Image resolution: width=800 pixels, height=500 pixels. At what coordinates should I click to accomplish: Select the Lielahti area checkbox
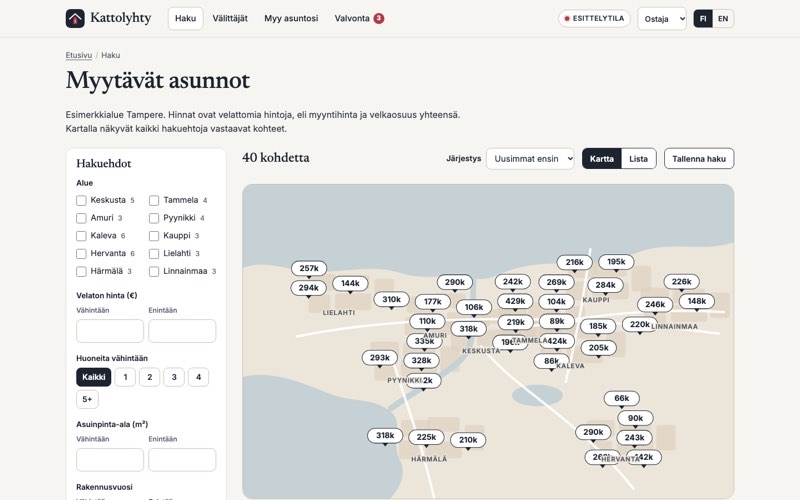154,254
